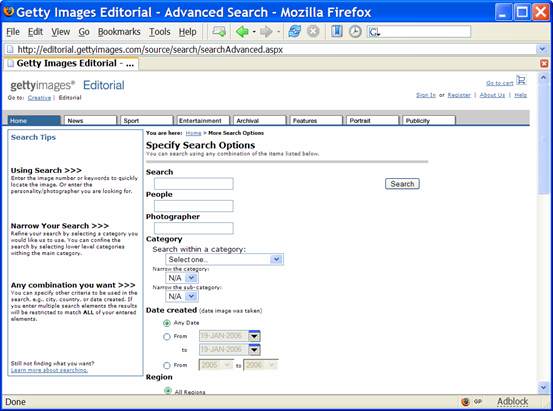Open 'Select one..' category dropdown
Screen dimensions: 553x411
coord(224,260)
